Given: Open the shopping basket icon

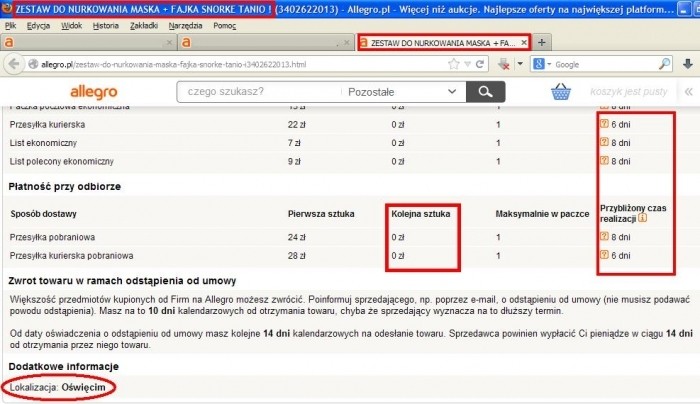Looking at the screenshot, I should pyautogui.click(x=564, y=92).
